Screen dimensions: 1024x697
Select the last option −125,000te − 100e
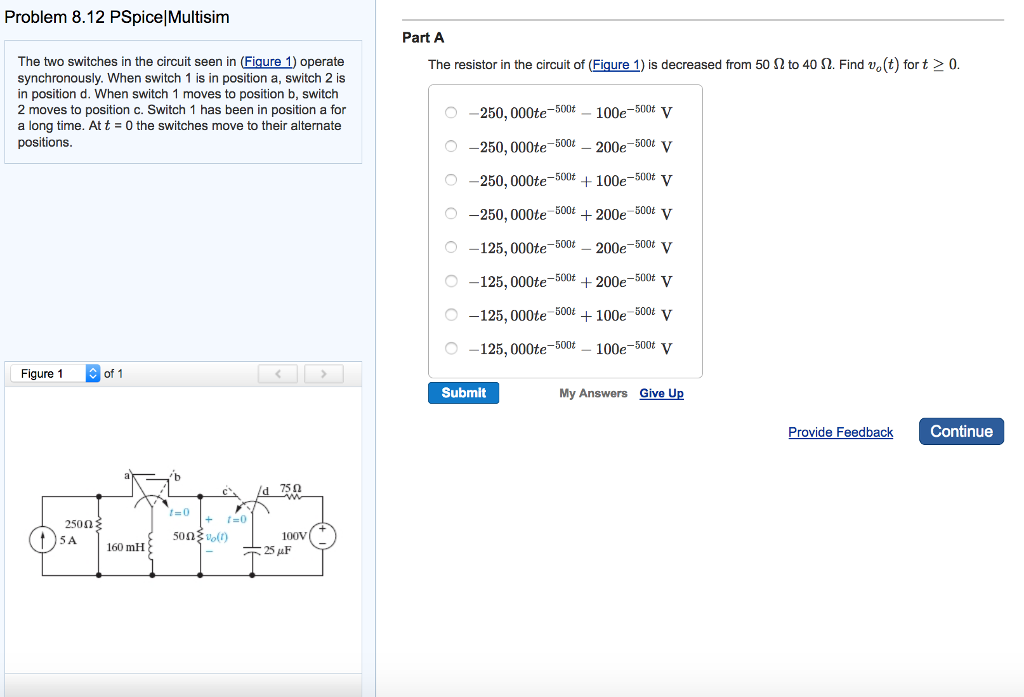(x=452, y=348)
